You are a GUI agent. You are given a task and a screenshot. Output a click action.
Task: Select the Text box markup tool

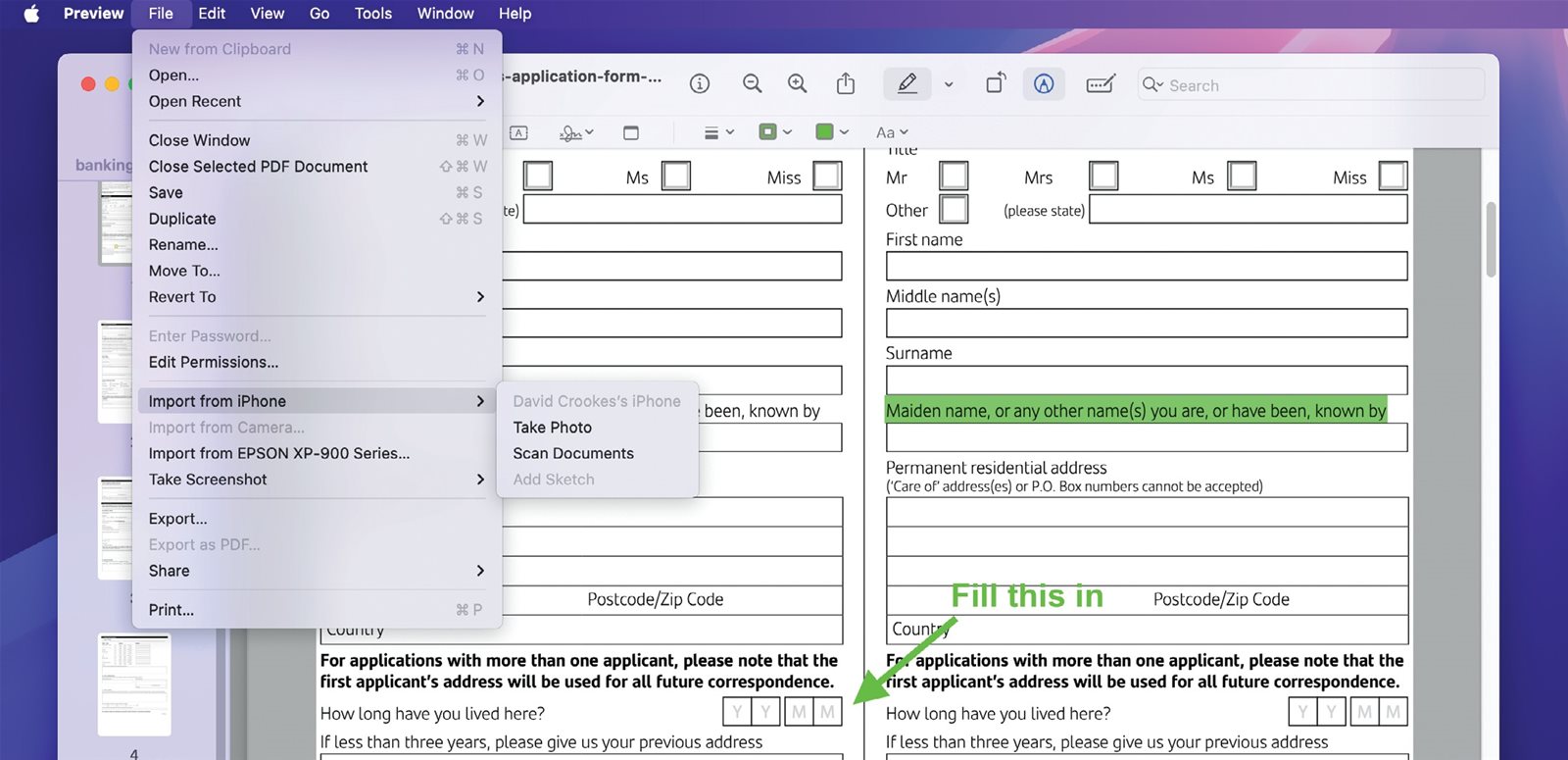(x=519, y=132)
